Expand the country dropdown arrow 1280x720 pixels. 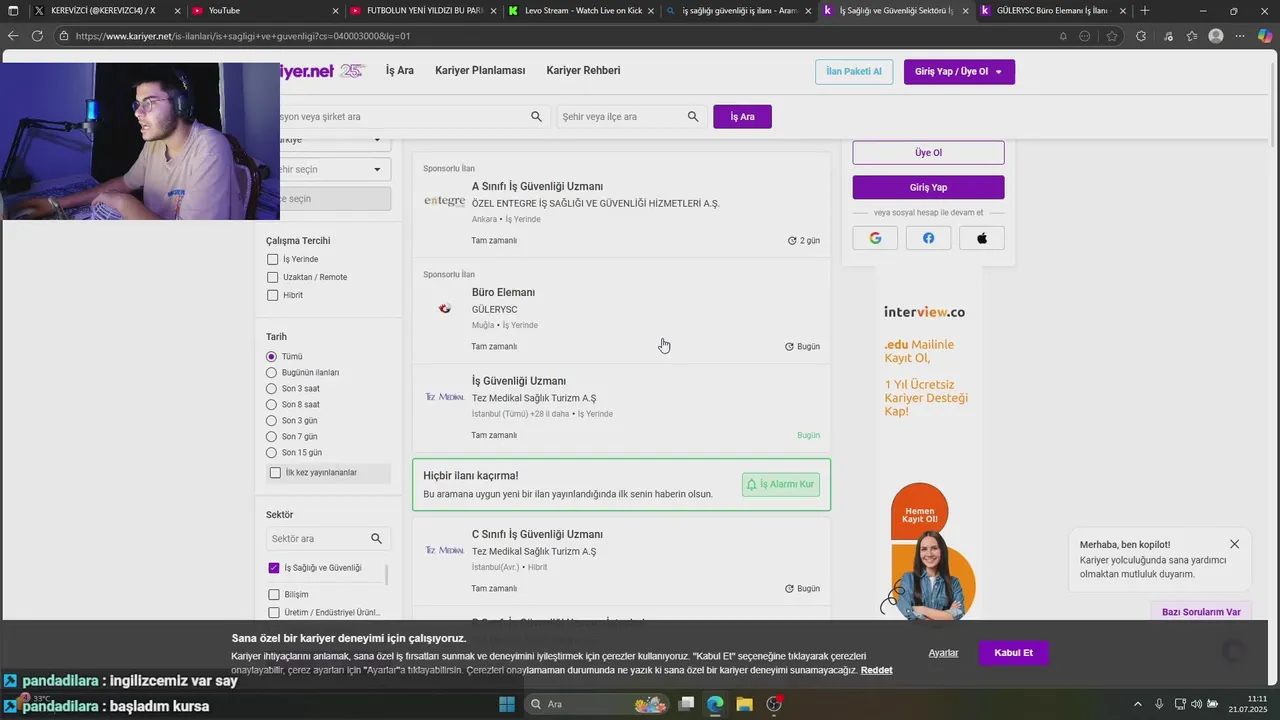click(x=377, y=140)
